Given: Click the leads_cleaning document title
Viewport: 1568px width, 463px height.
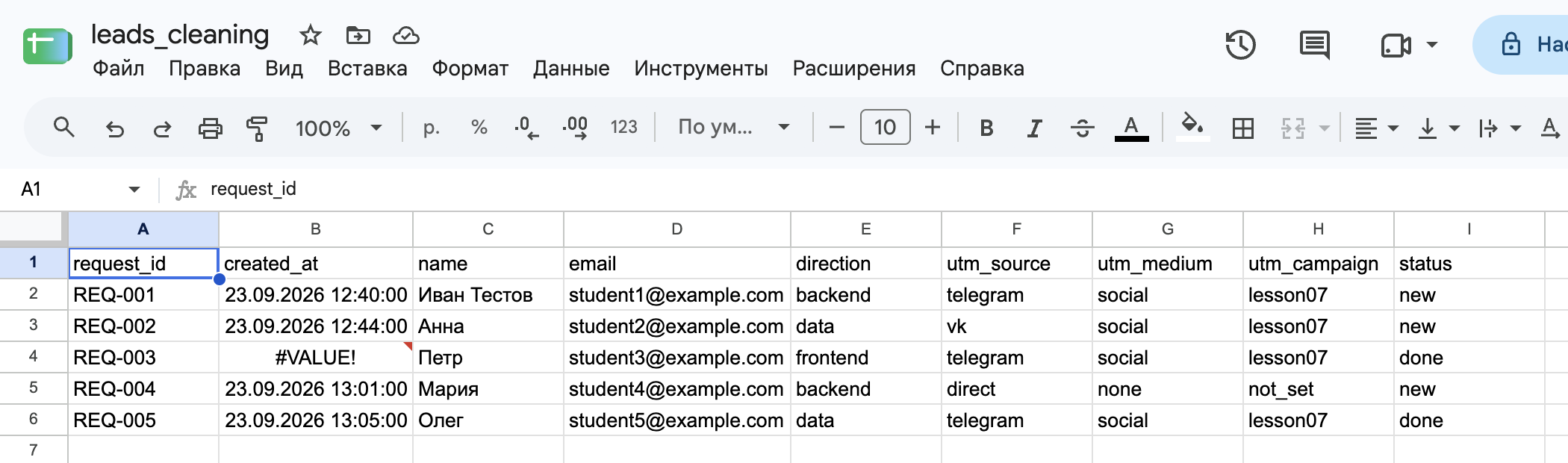Looking at the screenshot, I should (180, 34).
